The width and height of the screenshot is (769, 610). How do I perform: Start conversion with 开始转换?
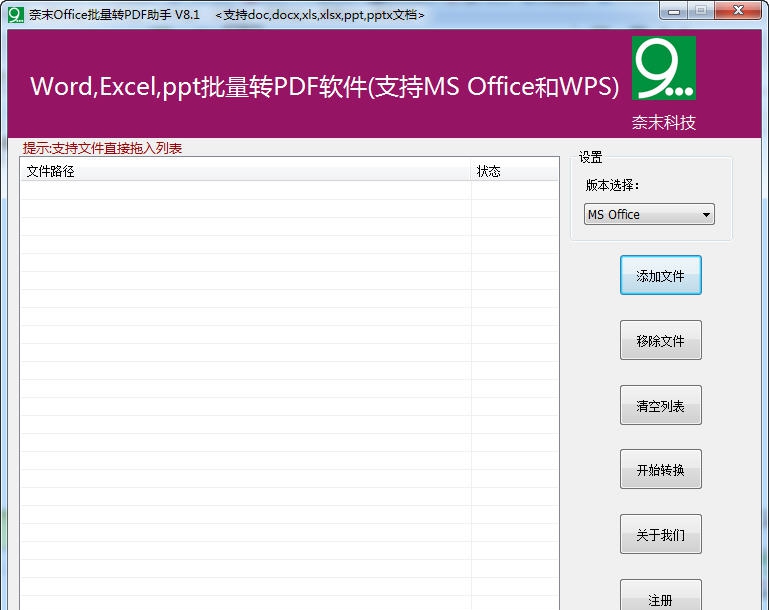pyautogui.click(x=661, y=469)
